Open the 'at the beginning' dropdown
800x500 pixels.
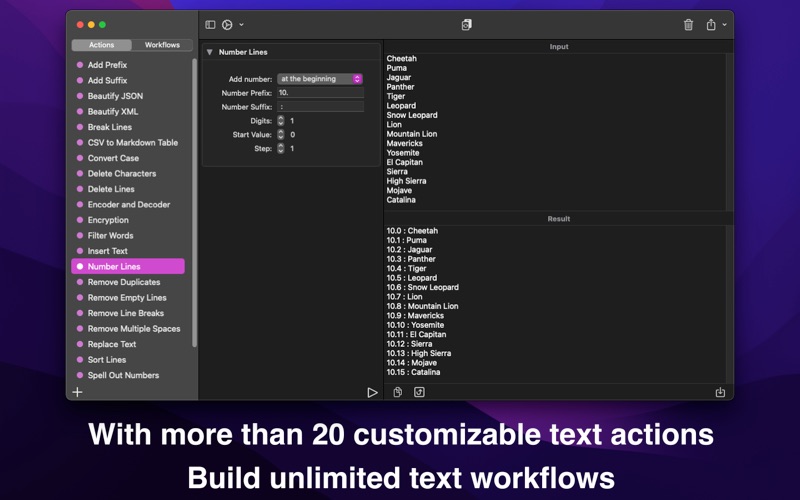coord(320,79)
